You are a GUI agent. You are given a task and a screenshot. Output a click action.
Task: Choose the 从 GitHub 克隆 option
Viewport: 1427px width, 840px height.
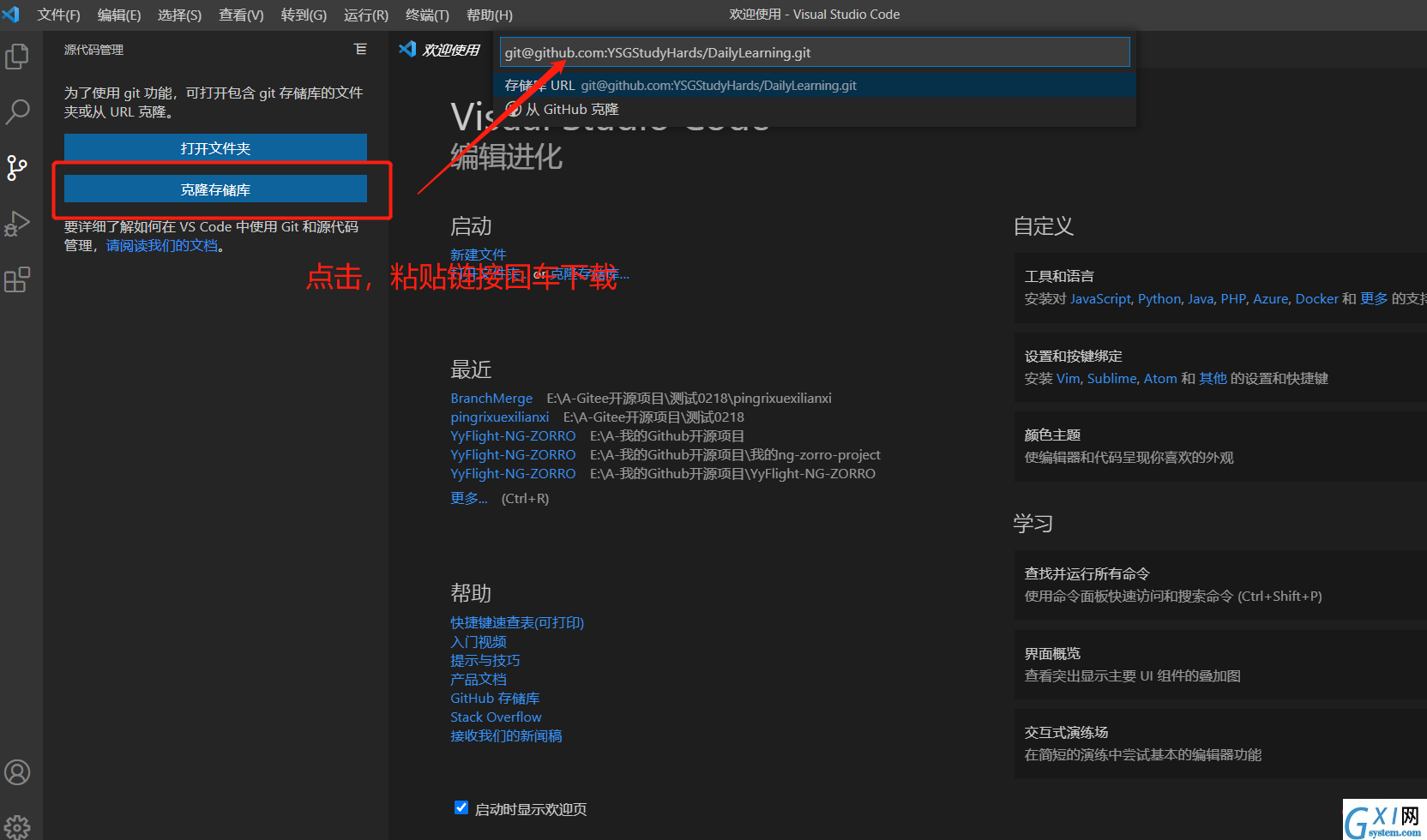[x=815, y=109]
